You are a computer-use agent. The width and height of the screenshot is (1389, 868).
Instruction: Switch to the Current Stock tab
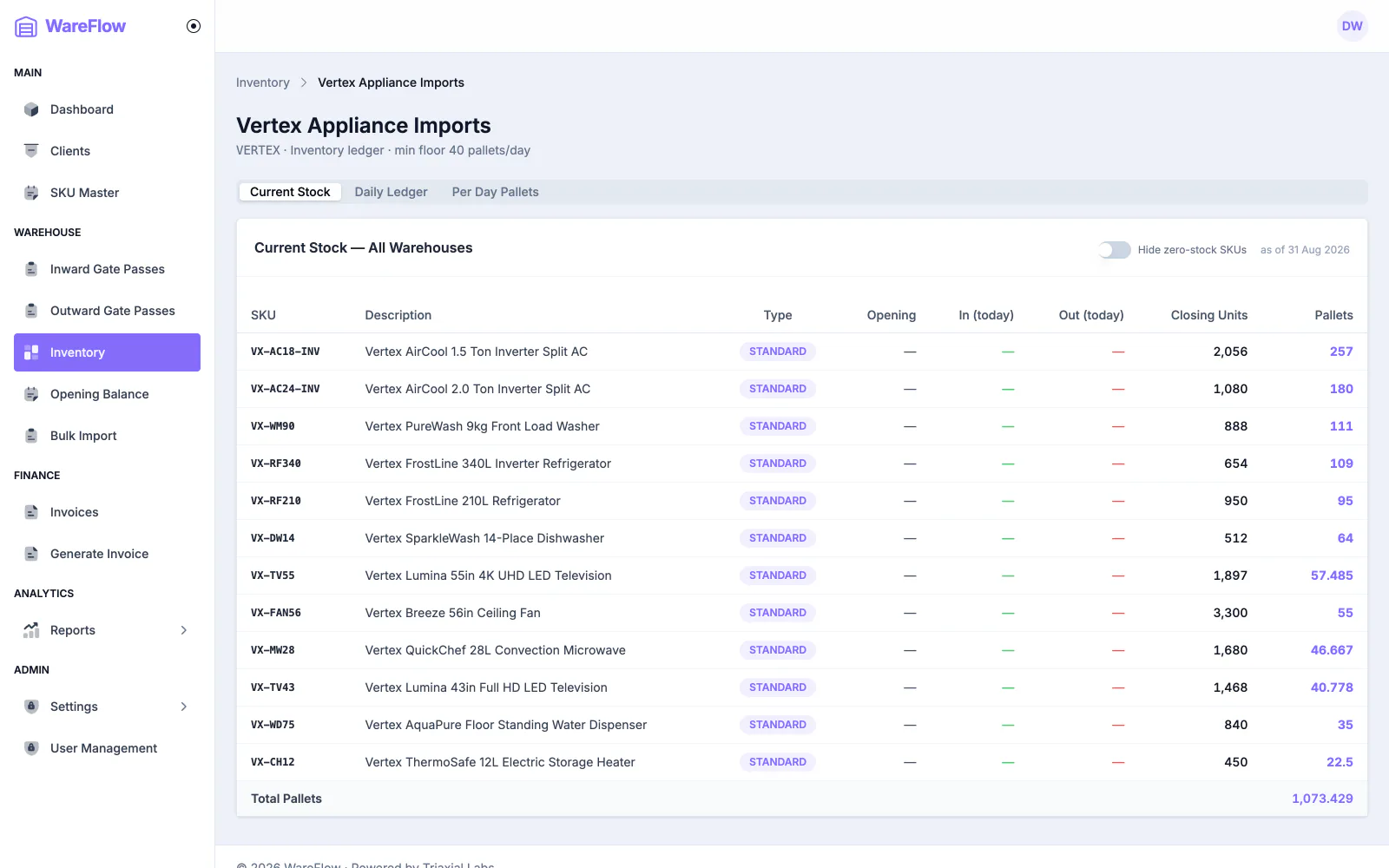coord(290,192)
